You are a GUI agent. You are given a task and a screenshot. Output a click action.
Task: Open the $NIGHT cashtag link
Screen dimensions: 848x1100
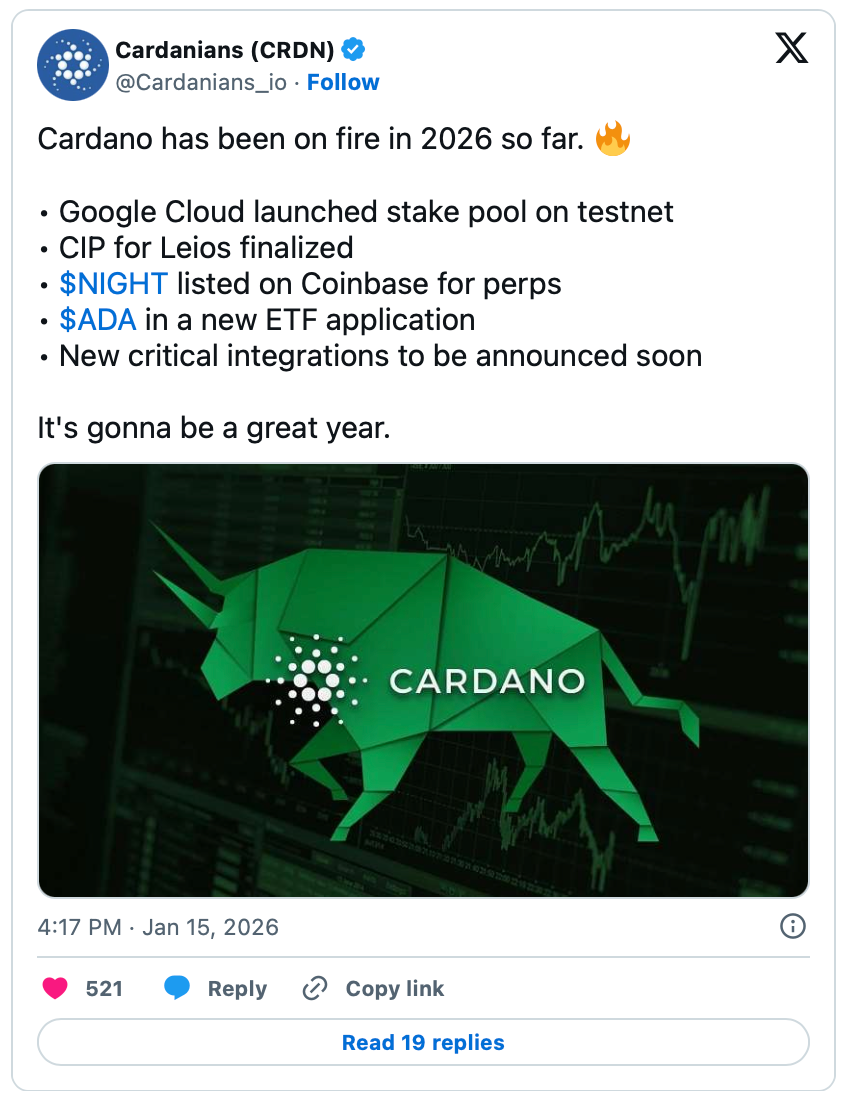(113, 283)
